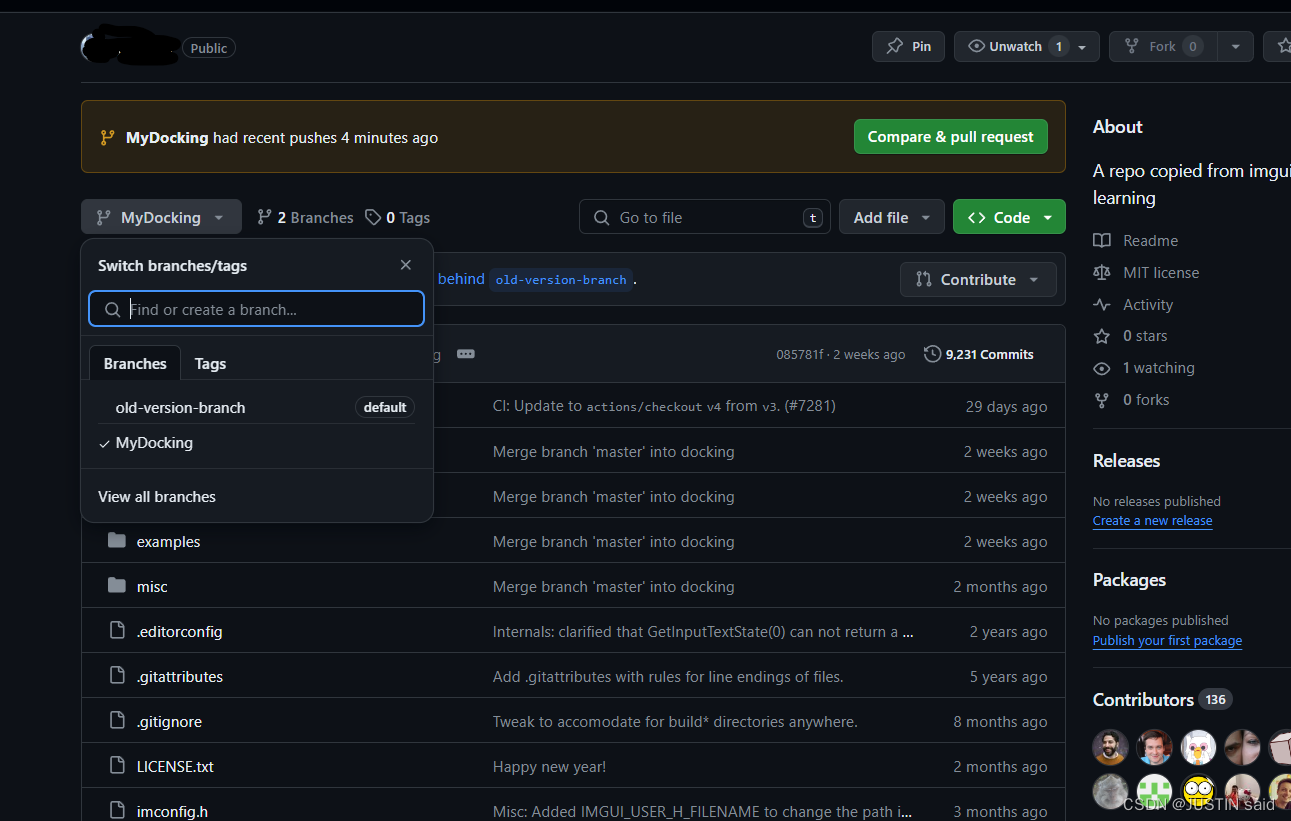Click the misc folder icon
Image resolution: width=1291 pixels, height=821 pixels.
[117, 586]
